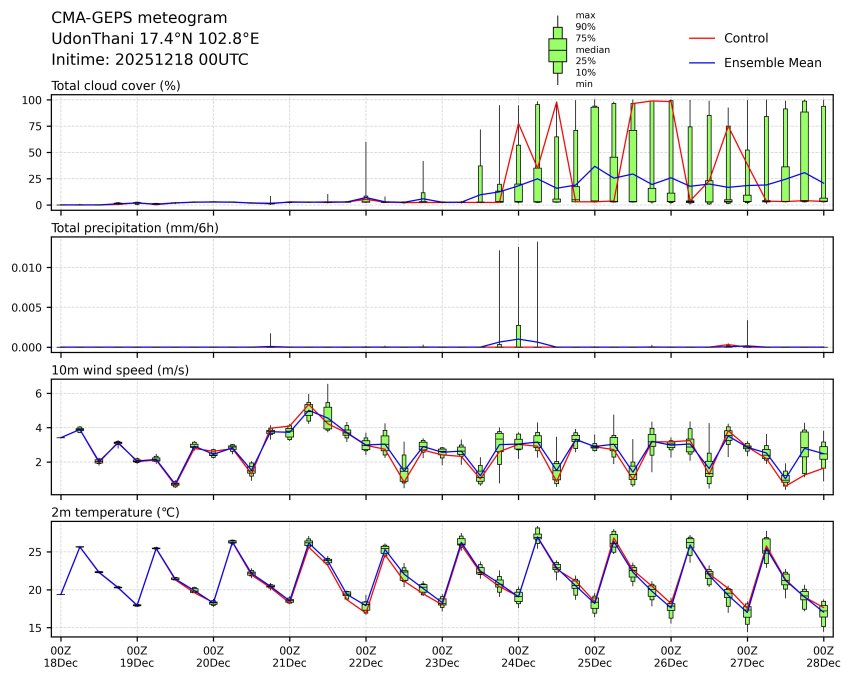Click the 00Z 24Dec axis label

click(518, 656)
